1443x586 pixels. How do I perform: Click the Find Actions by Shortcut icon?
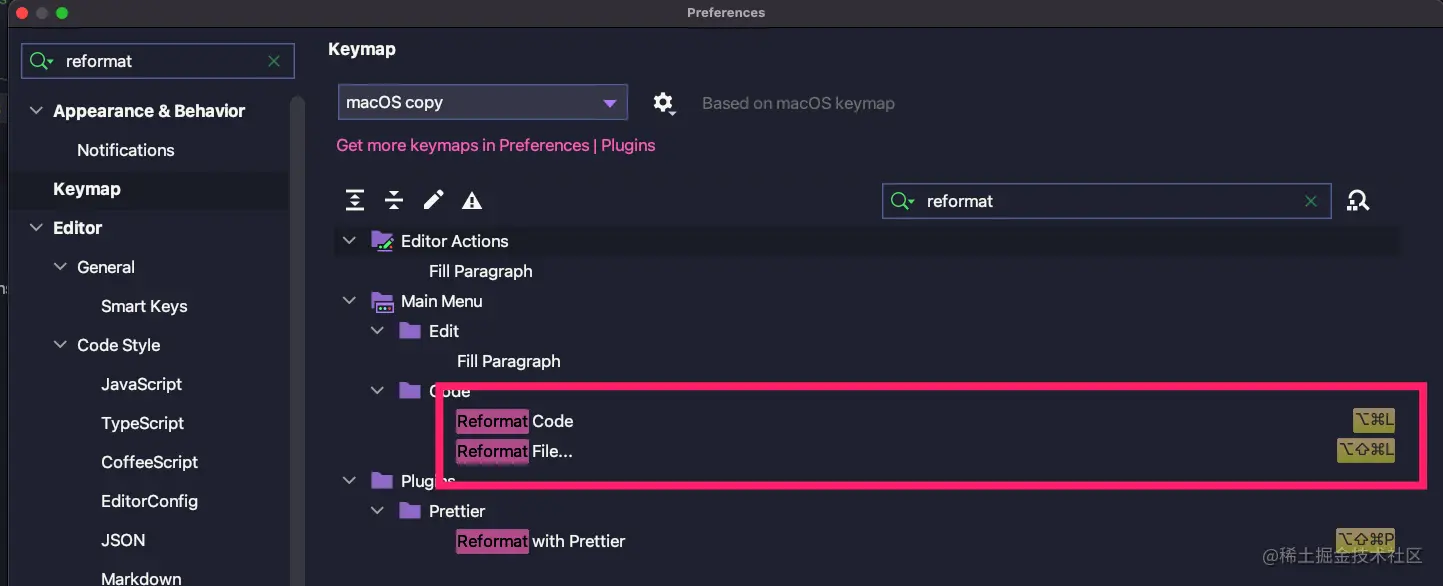[1357, 201]
